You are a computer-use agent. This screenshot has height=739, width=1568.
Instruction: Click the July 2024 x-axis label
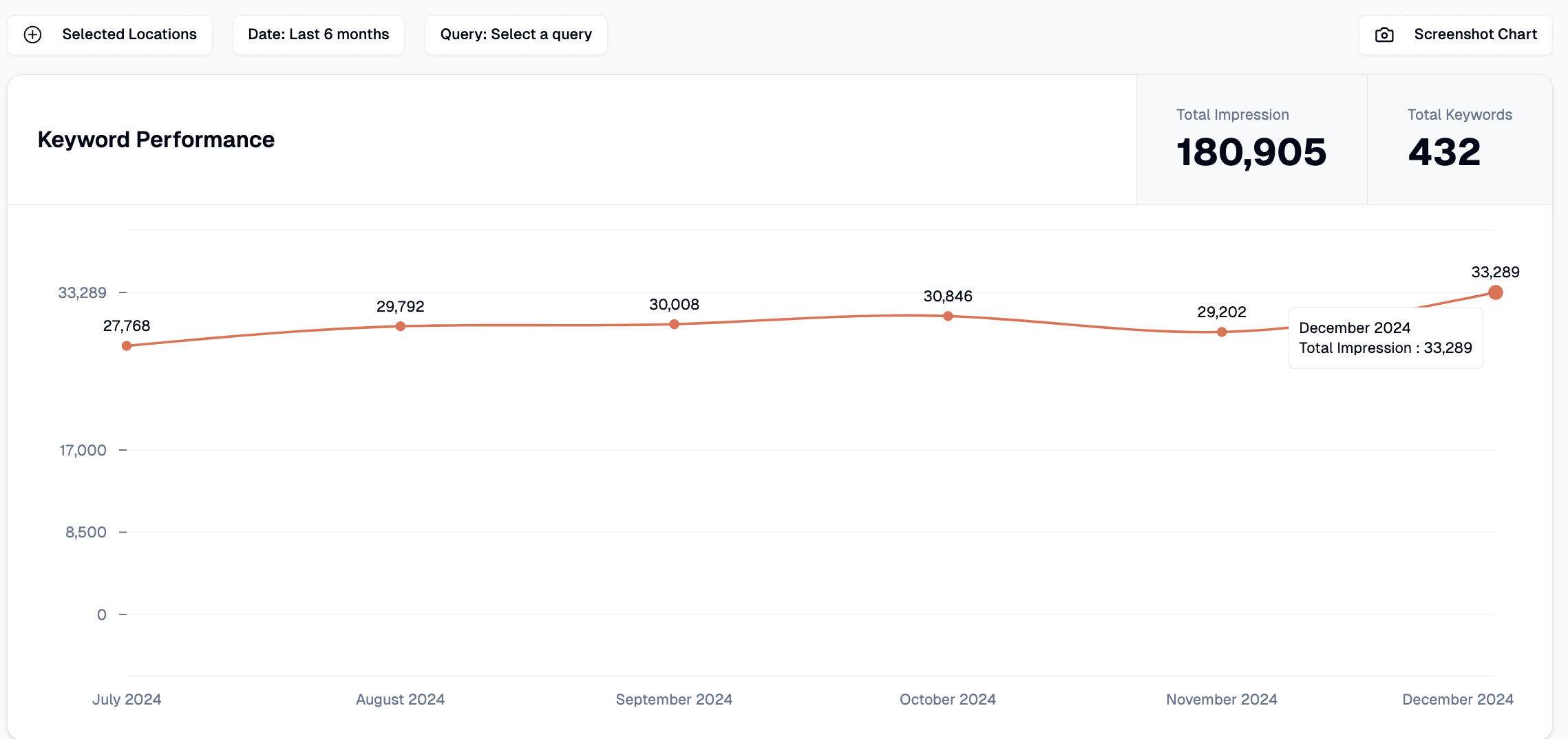tap(127, 699)
